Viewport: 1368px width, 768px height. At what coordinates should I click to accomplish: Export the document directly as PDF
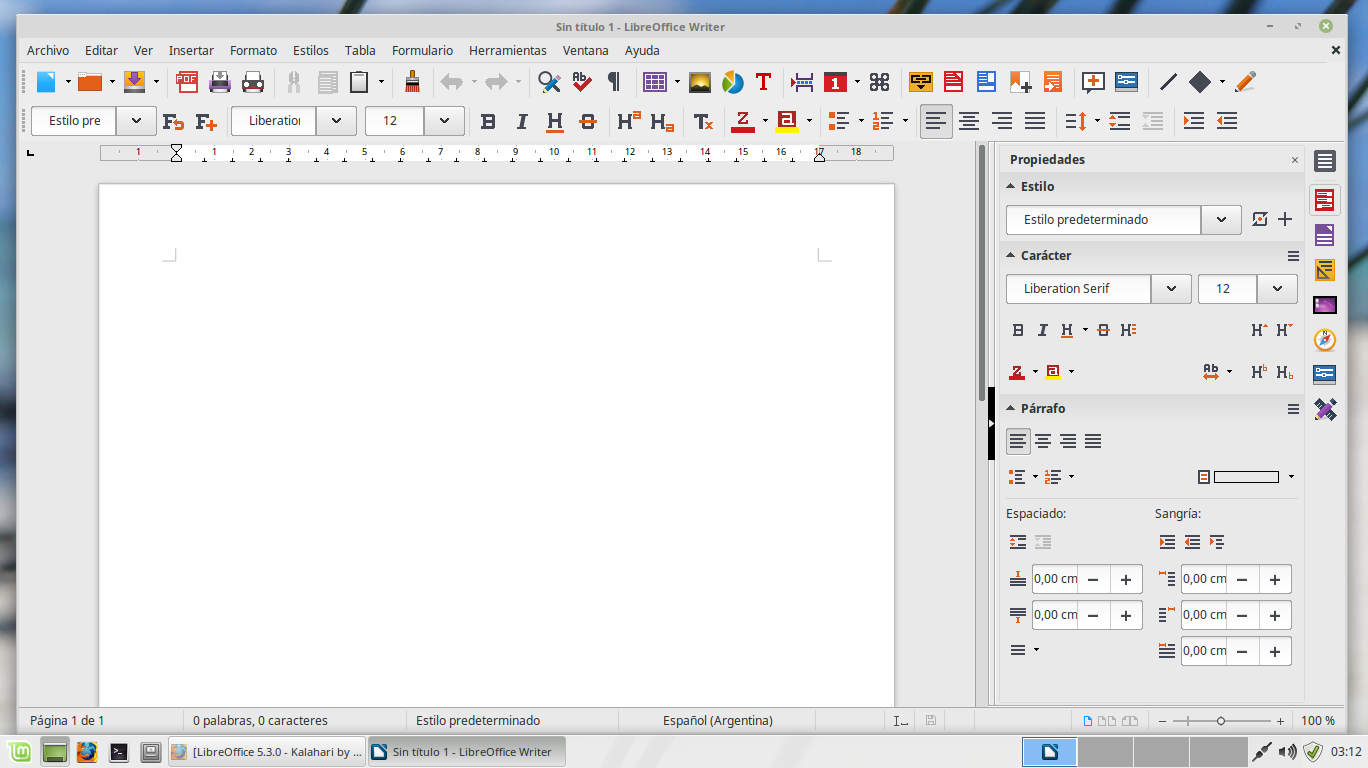(x=186, y=82)
